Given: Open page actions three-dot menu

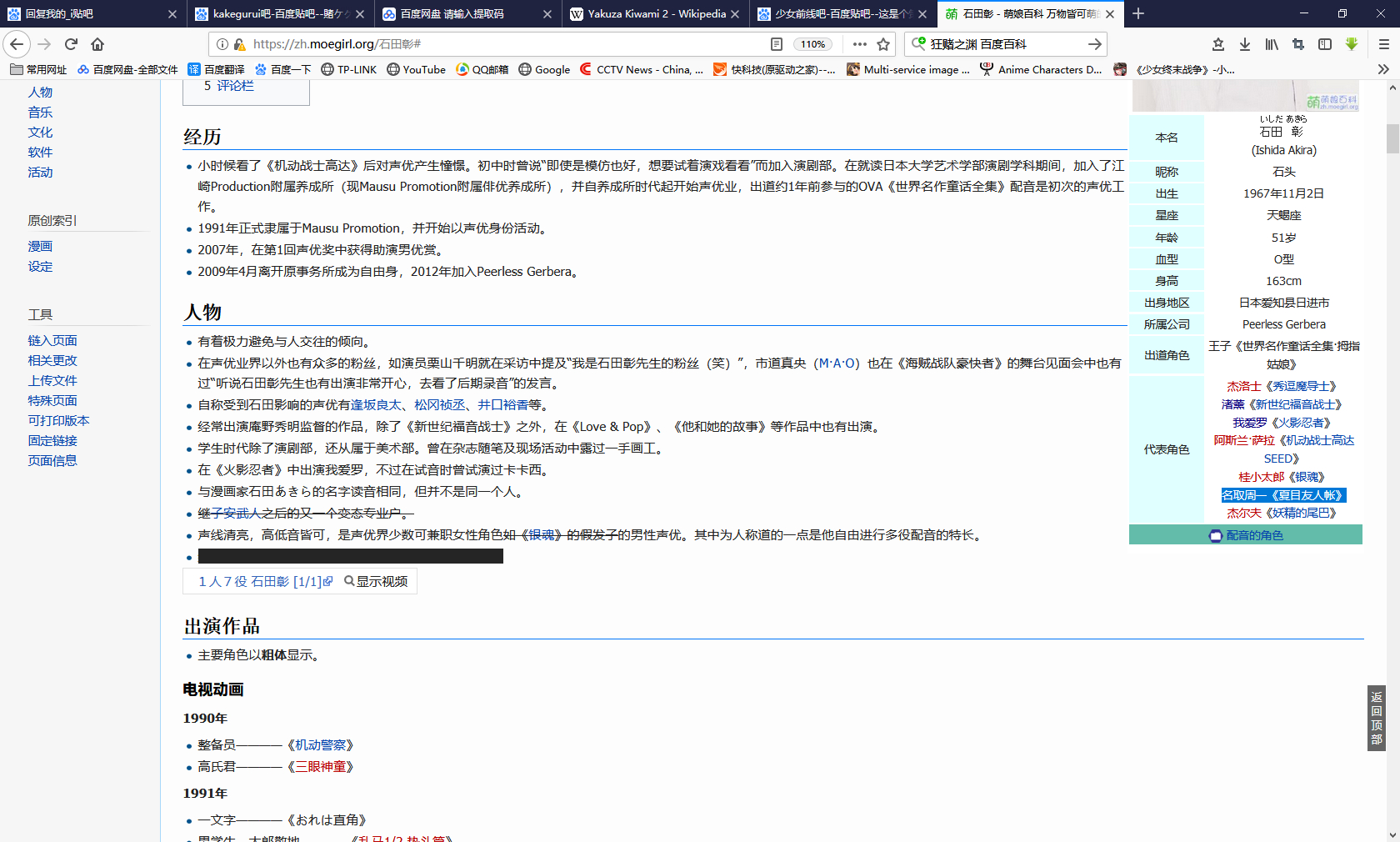Looking at the screenshot, I should coord(860,44).
